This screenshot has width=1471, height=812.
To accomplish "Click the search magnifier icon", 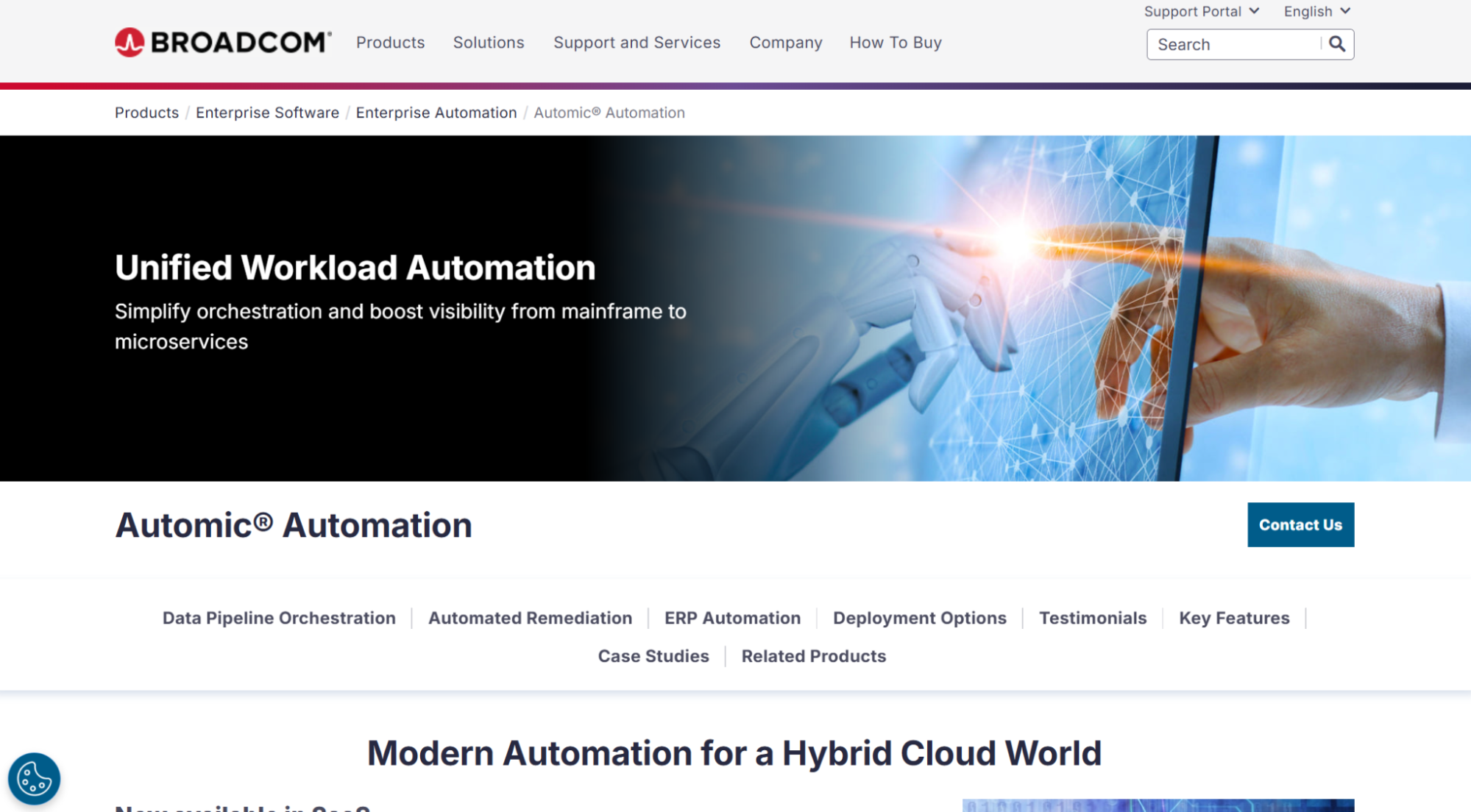I will pos(1337,44).
